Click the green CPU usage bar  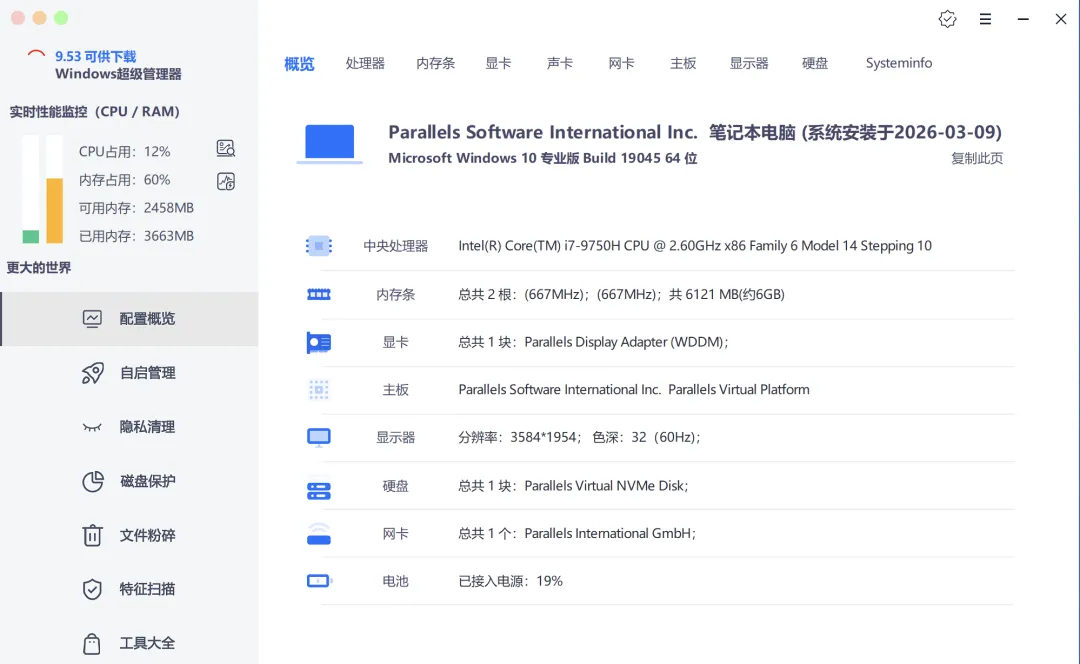30,236
